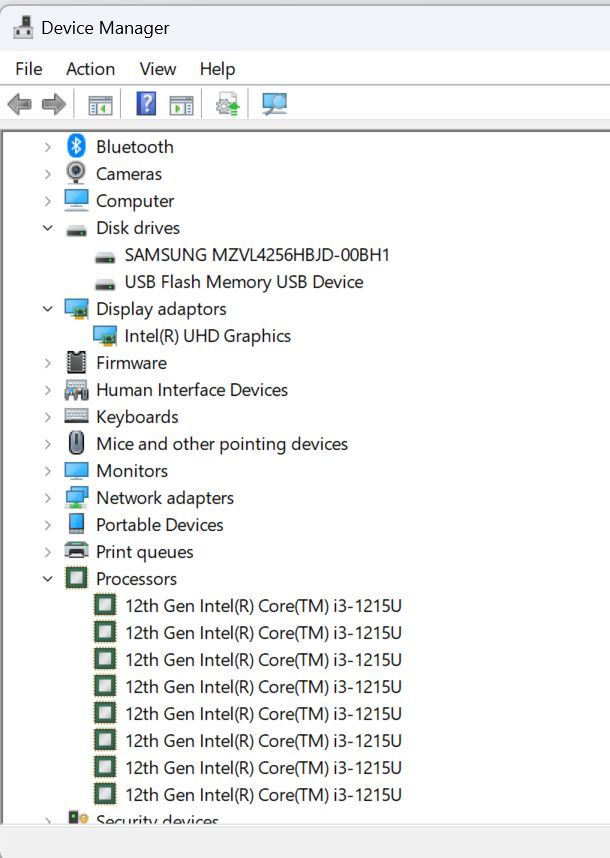Open the View menu
The width and height of the screenshot is (610, 858).
point(158,69)
